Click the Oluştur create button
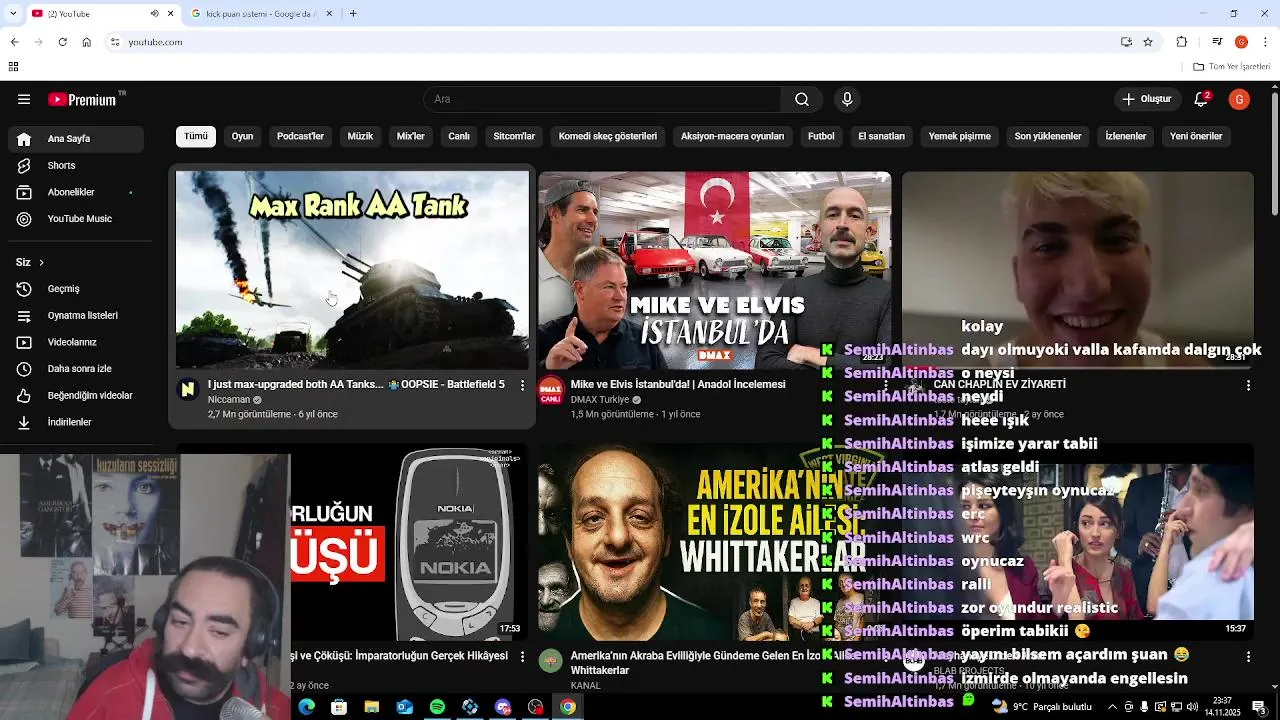1280x720 pixels. [1146, 99]
